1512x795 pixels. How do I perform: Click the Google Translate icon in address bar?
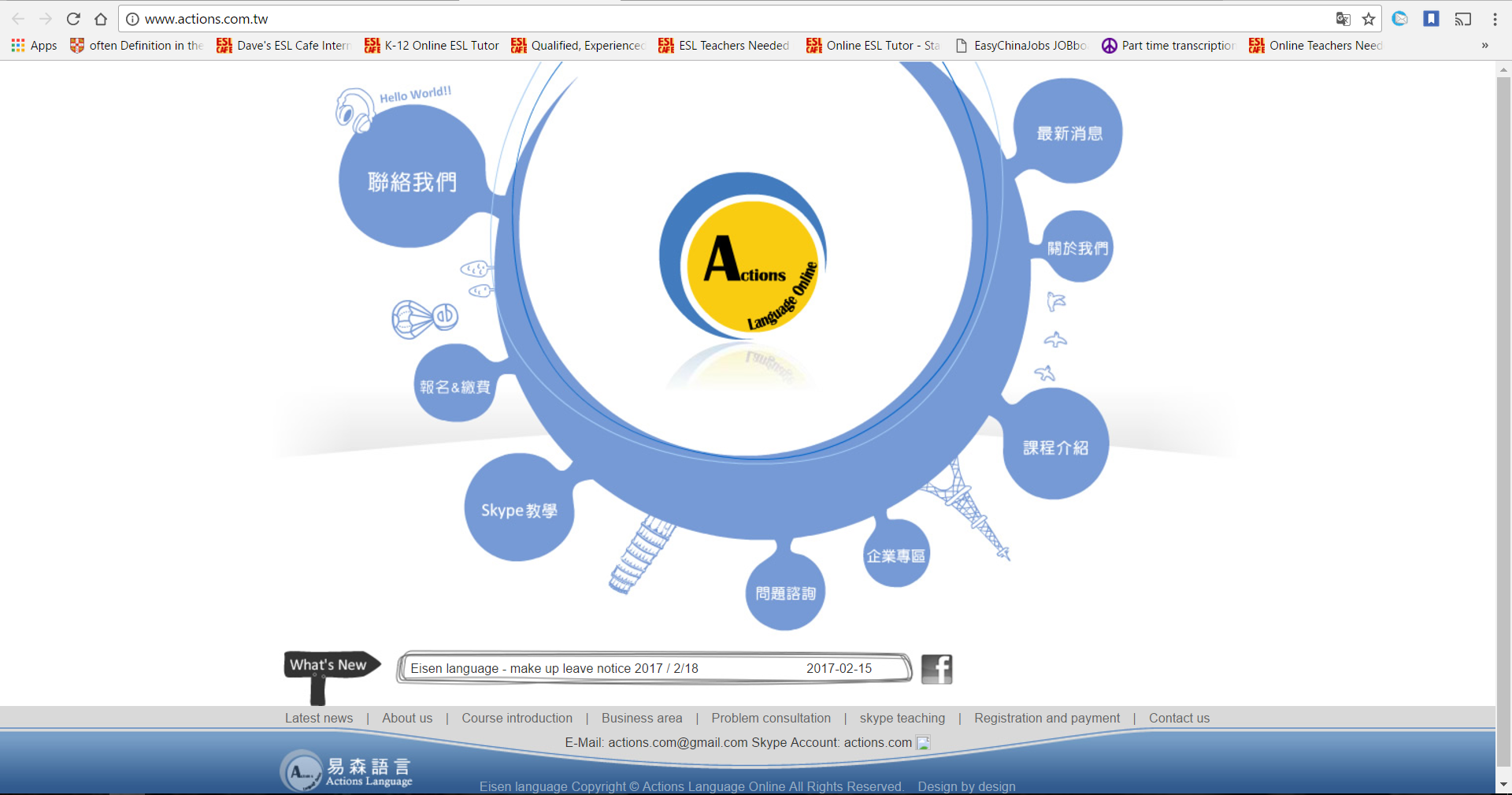[1343, 19]
